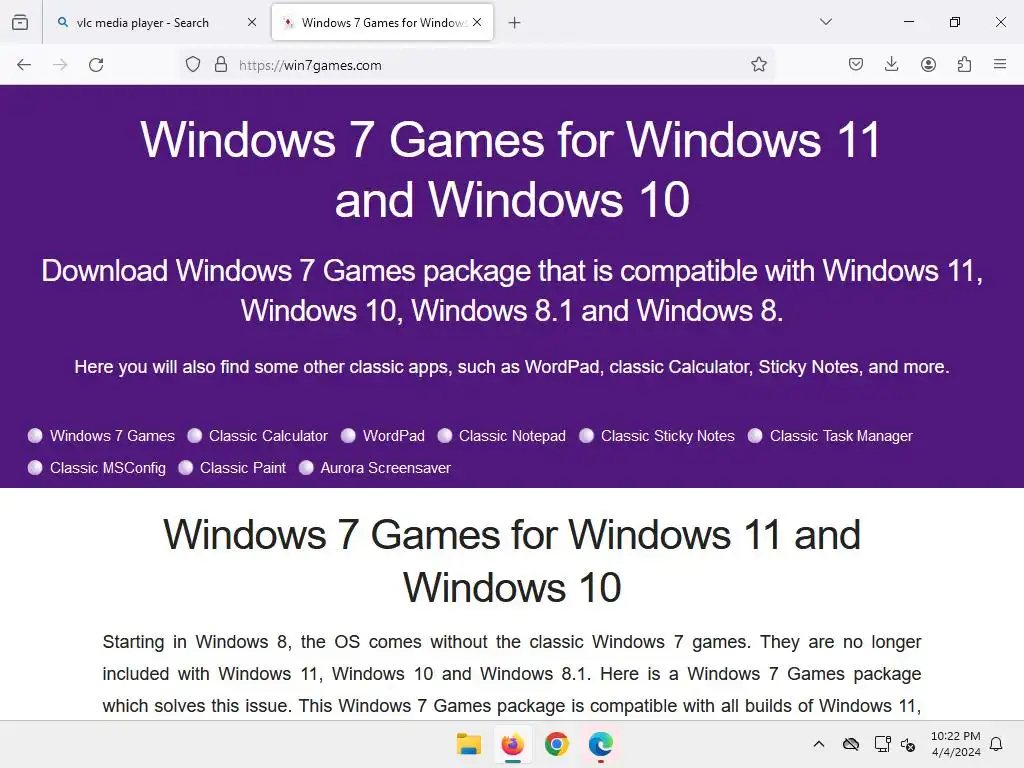Click Firefox icon in taskbar

(x=513, y=744)
